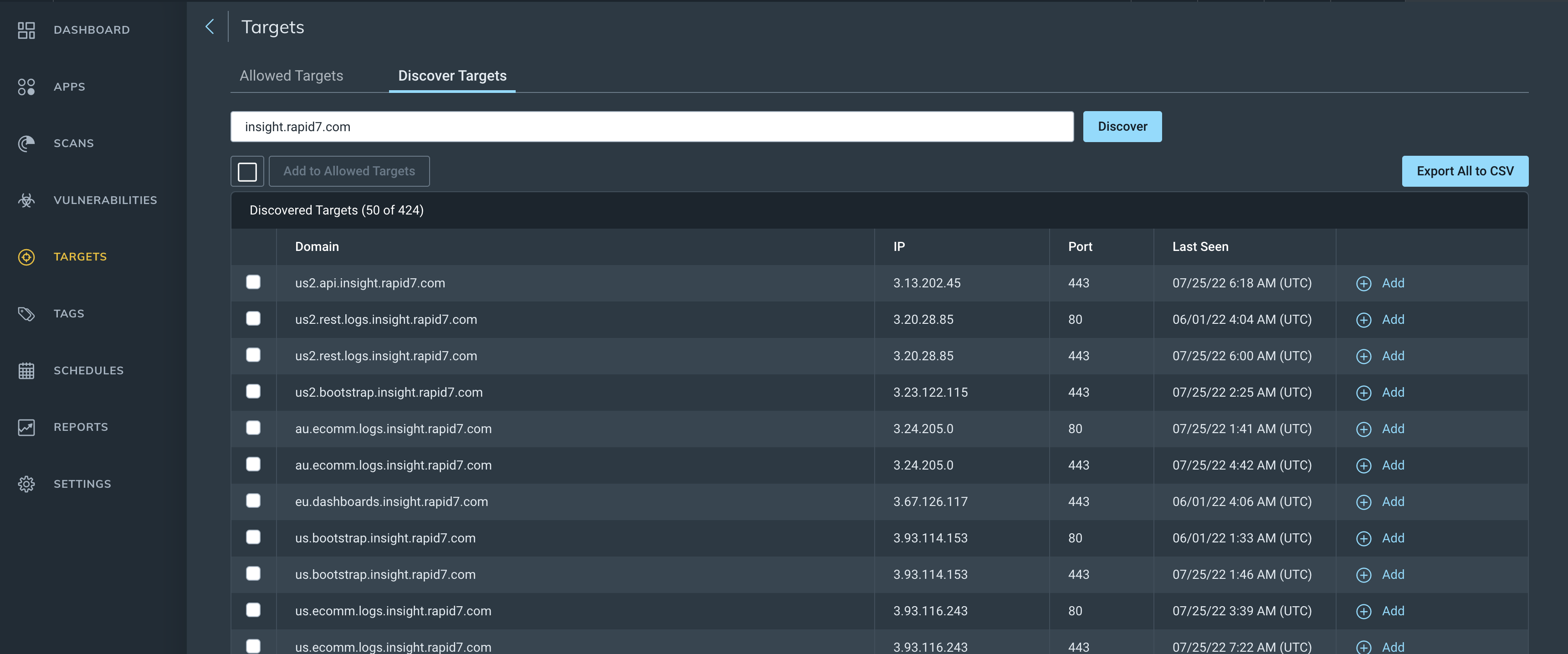The width and height of the screenshot is (1568, 654).
Task: Check the us2.bootstrap.insight.rapid7.com row checkbox
Action: pyautogui.click(x=253, y=391)
